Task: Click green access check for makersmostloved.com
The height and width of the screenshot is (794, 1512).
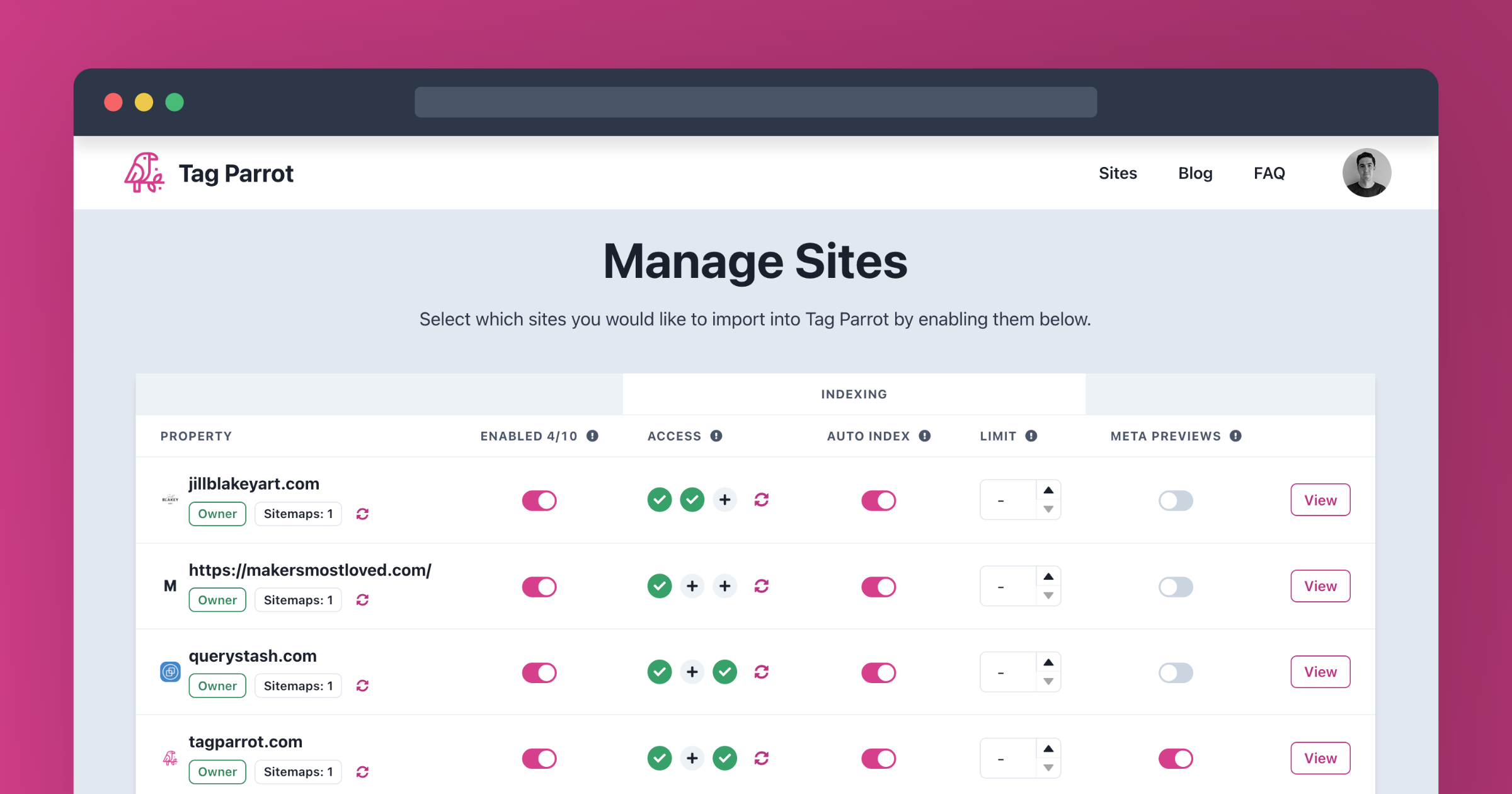Action: pyautogui.click(x=660, y=586)
